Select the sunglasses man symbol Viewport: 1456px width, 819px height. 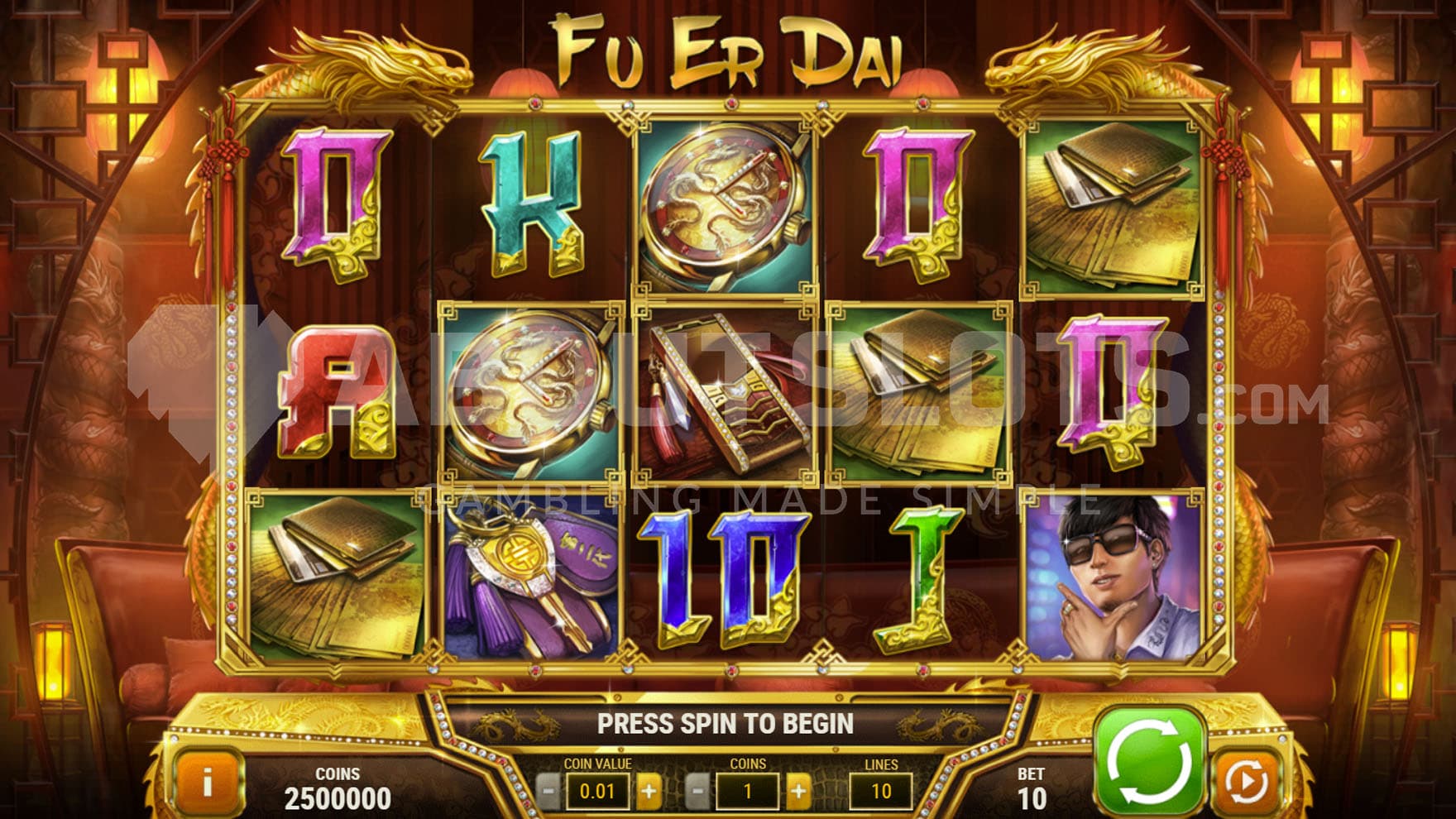(x=1114, y=576)
